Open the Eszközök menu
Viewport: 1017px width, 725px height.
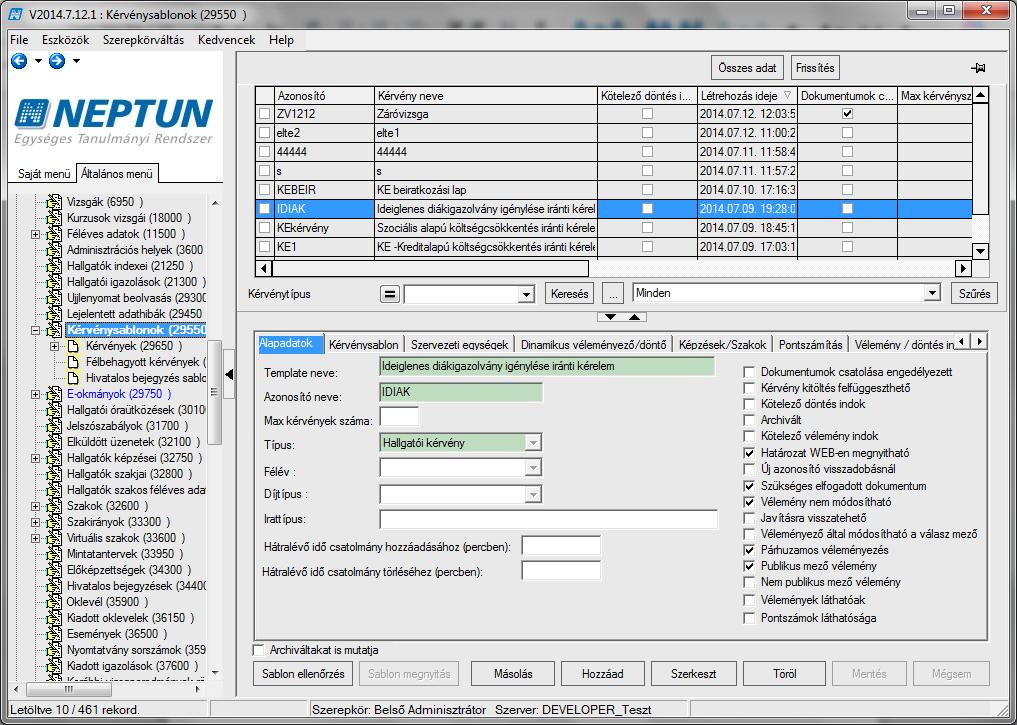tap(66, 40)
